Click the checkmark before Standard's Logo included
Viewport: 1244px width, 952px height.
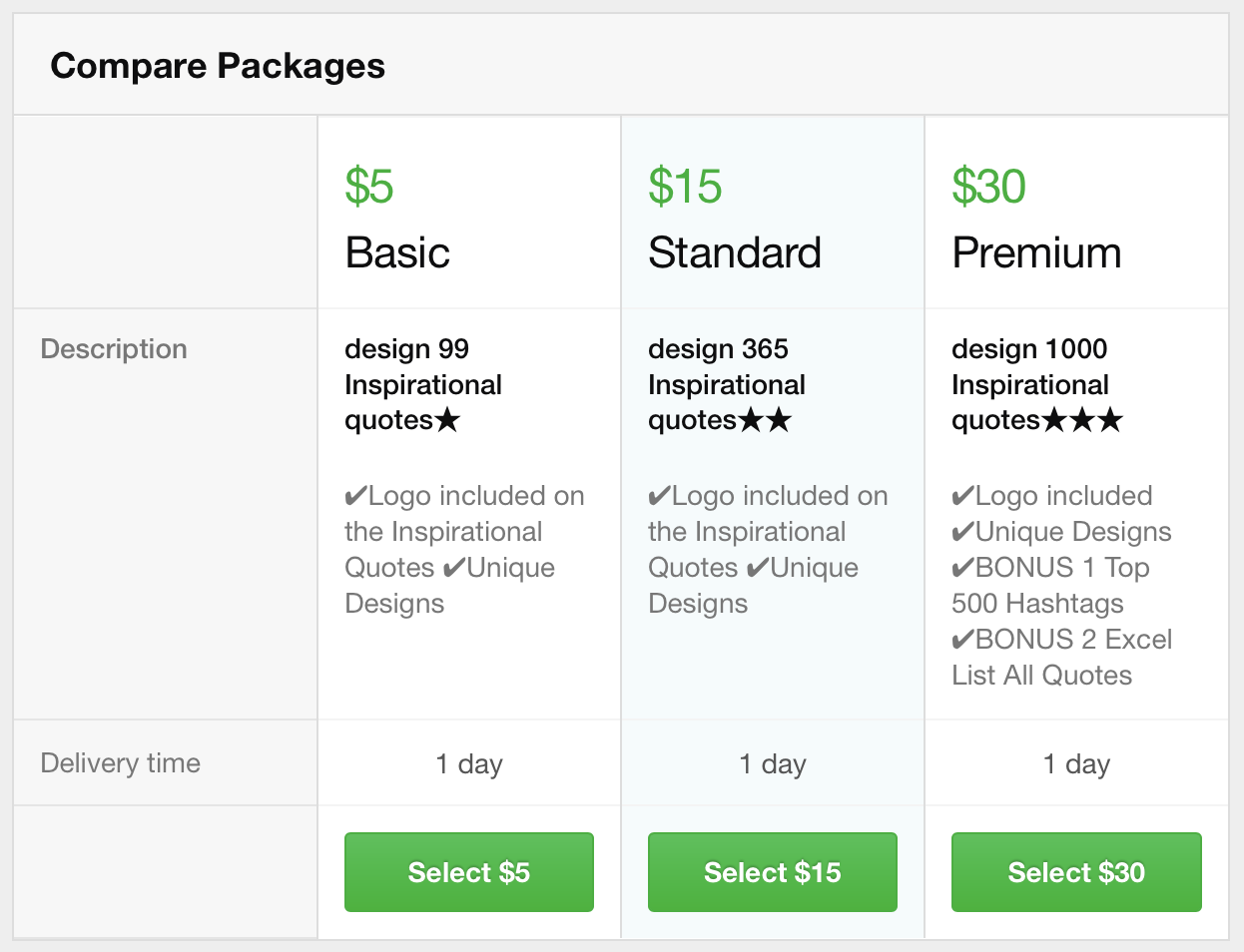[659, 496]
